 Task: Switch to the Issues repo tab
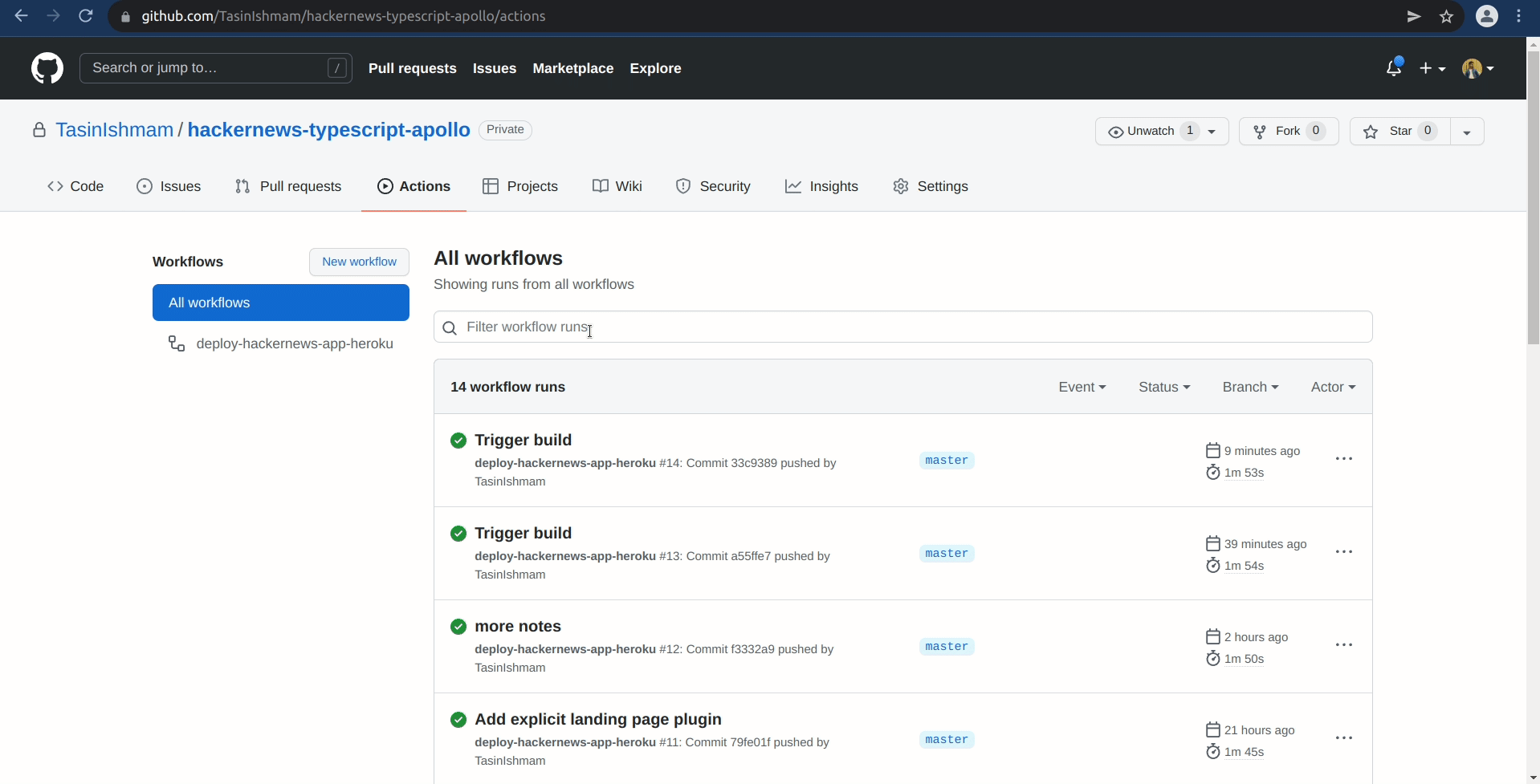(169, 186)
